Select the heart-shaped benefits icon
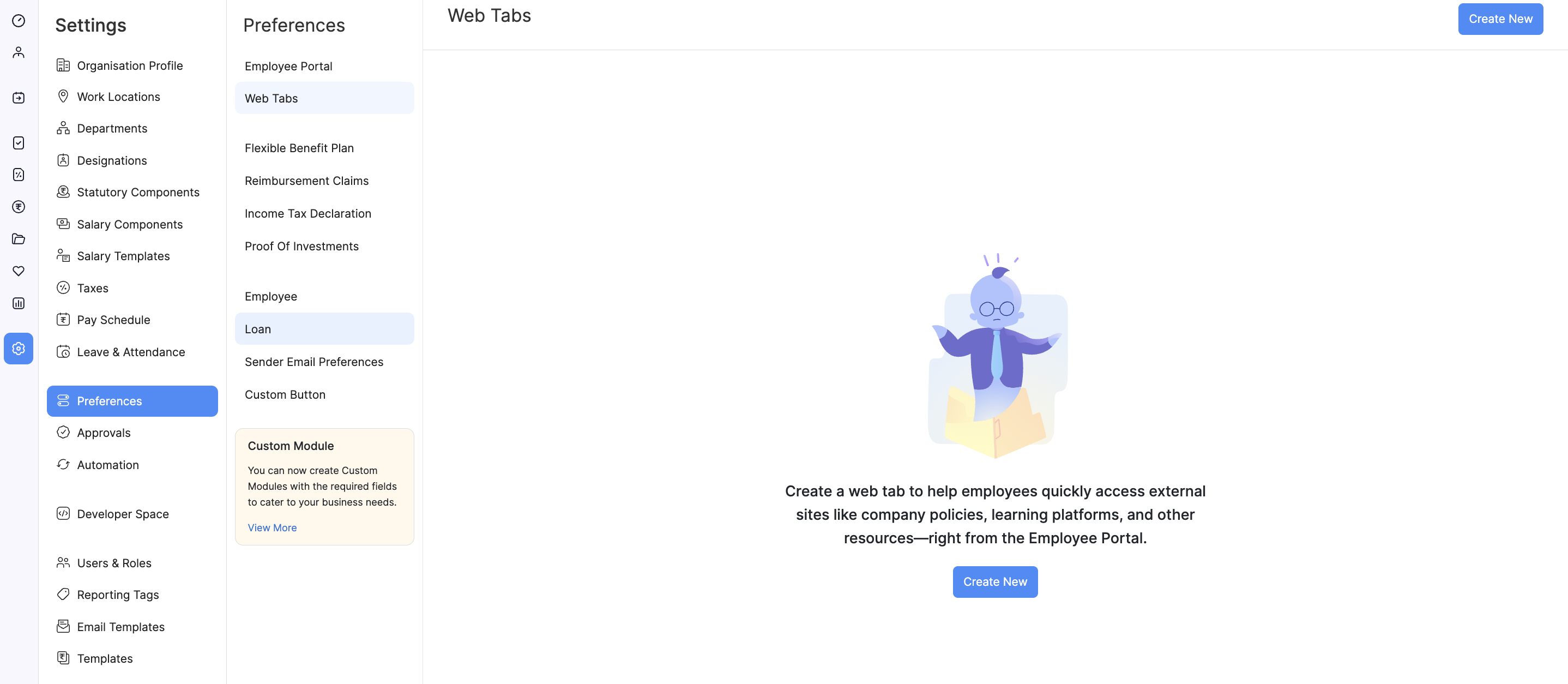This screenshot has height=684, width=1568. coord(18,272)
